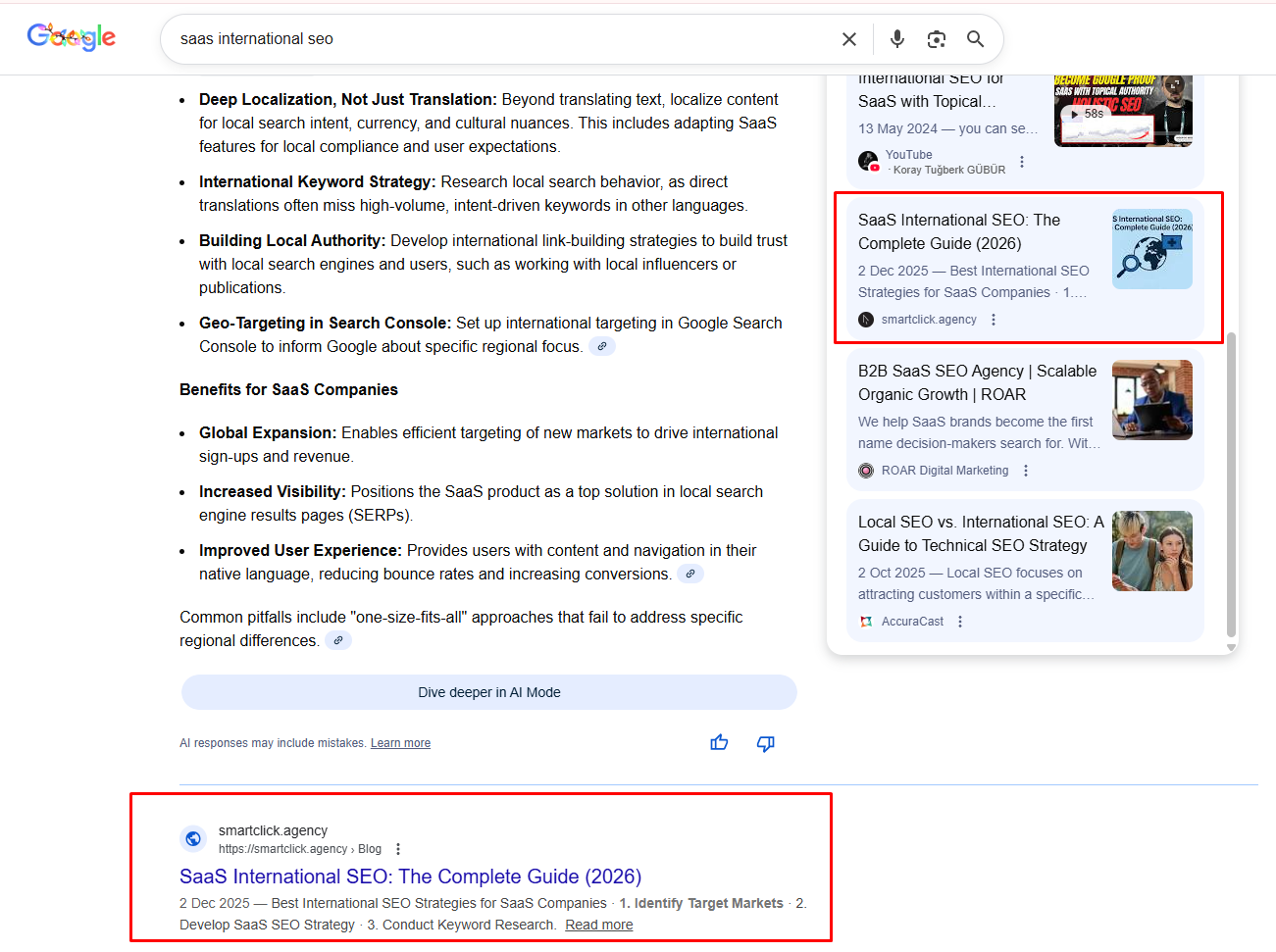Click the AccuraCast favicon
The height and width of the screenshot is (952, 1276).
(x=866, y=622)
